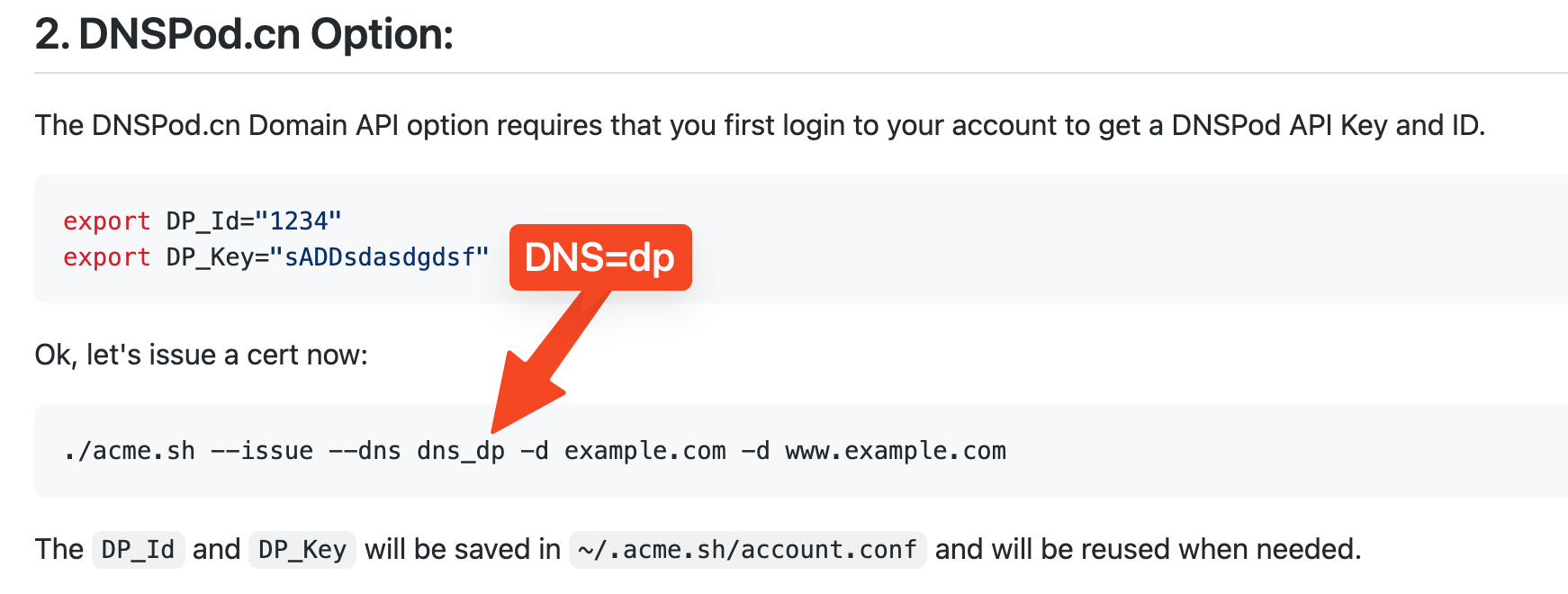1568x594 pixels.
Task: Click the value "sADDsdasdgdsf" in code block
Action: [379, 257]
